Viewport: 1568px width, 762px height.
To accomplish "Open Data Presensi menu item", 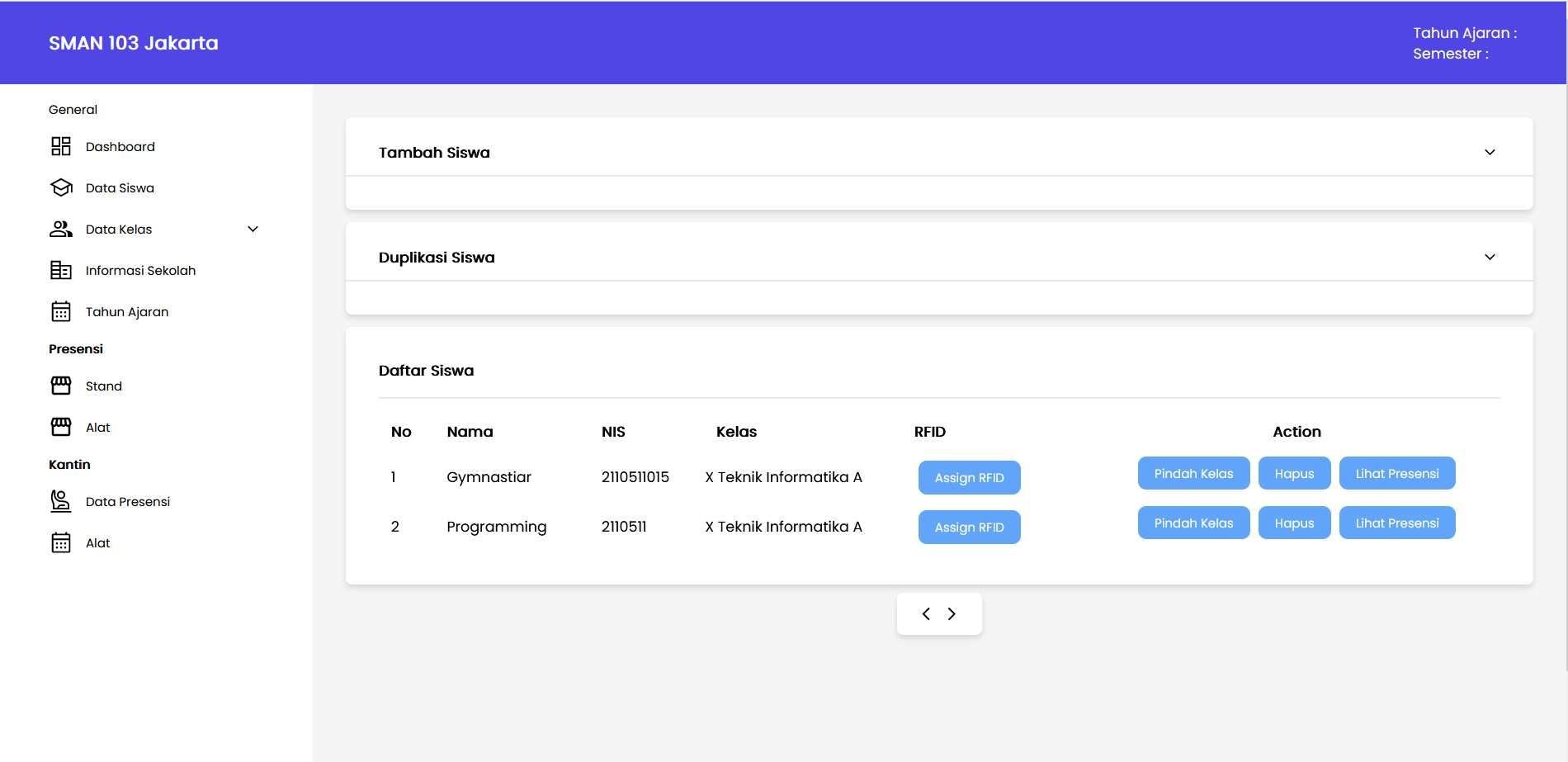I will click(x=128, y=501).
